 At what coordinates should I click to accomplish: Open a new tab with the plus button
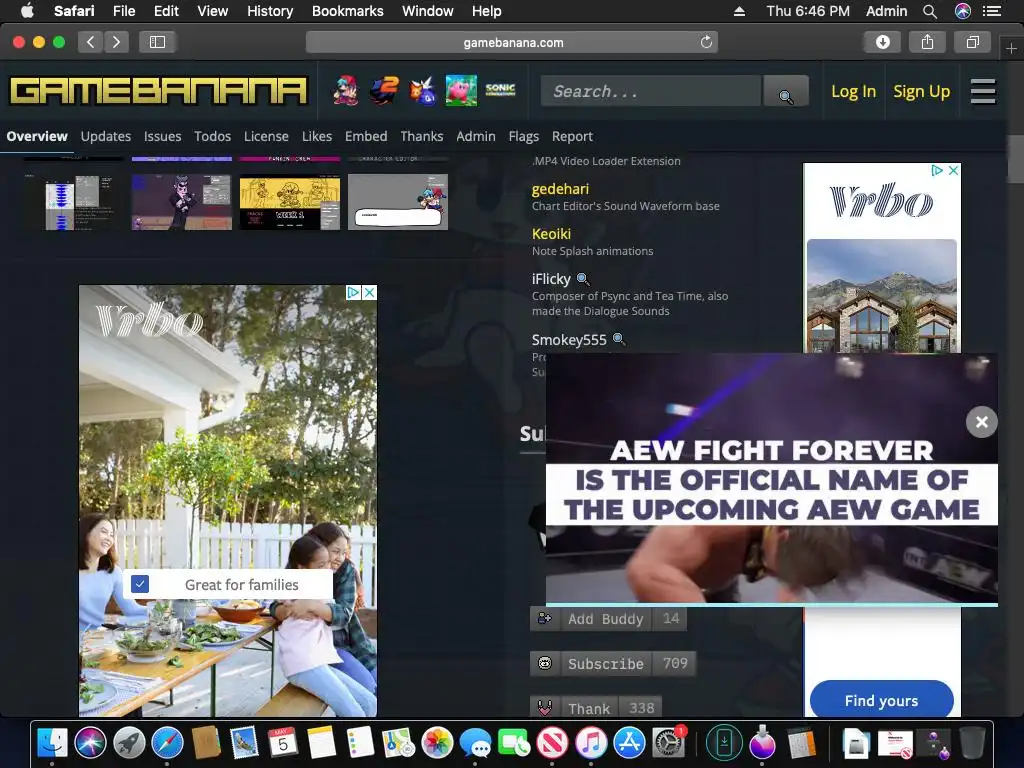click(x=1011, y=49)
